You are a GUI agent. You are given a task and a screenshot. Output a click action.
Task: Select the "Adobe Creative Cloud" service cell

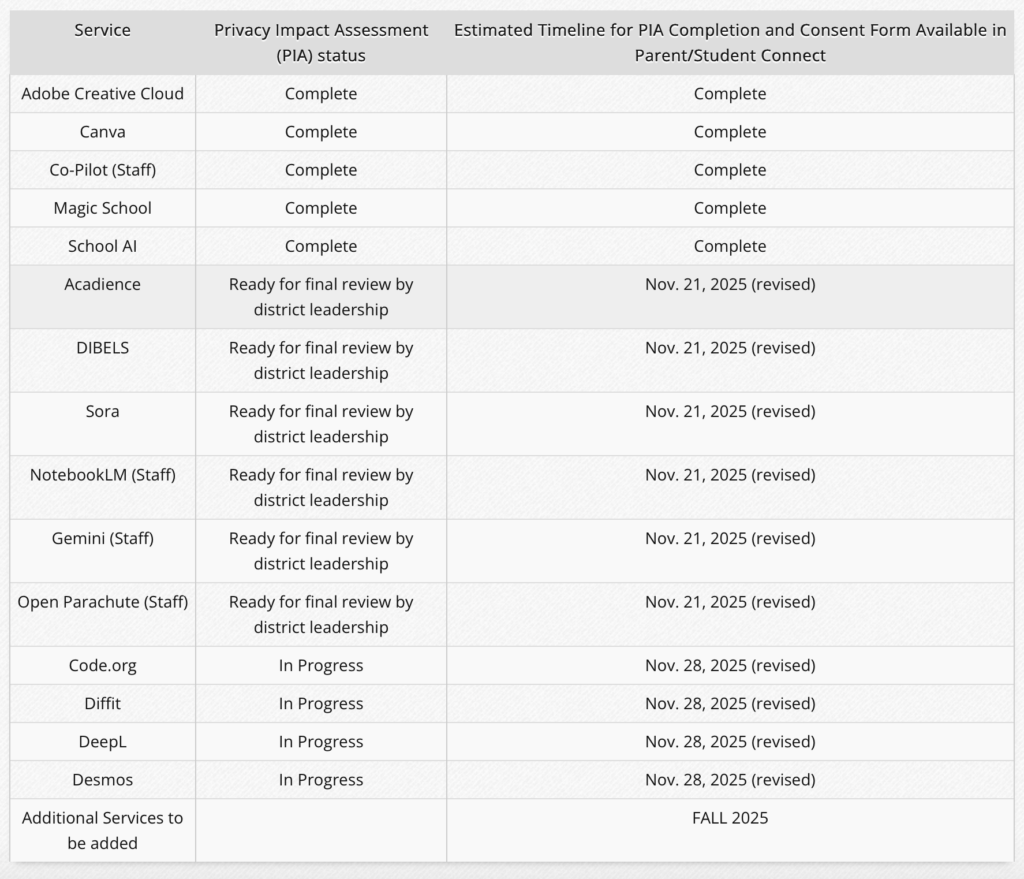pos(102,94)
